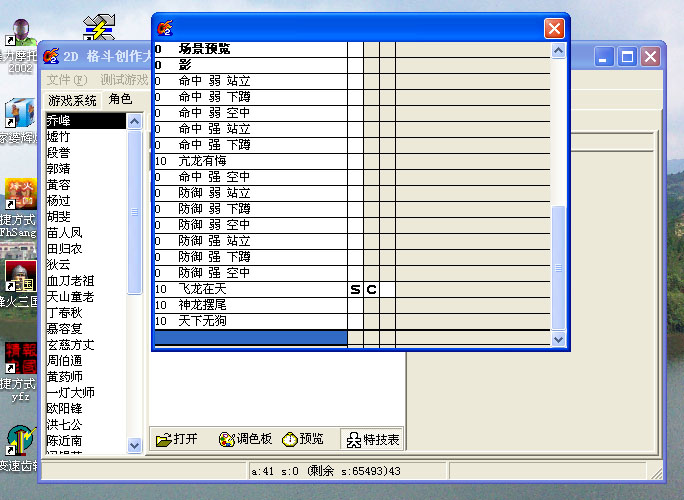Select the 天下无狗 move row
684x500 pixels.
pos(251,322)
